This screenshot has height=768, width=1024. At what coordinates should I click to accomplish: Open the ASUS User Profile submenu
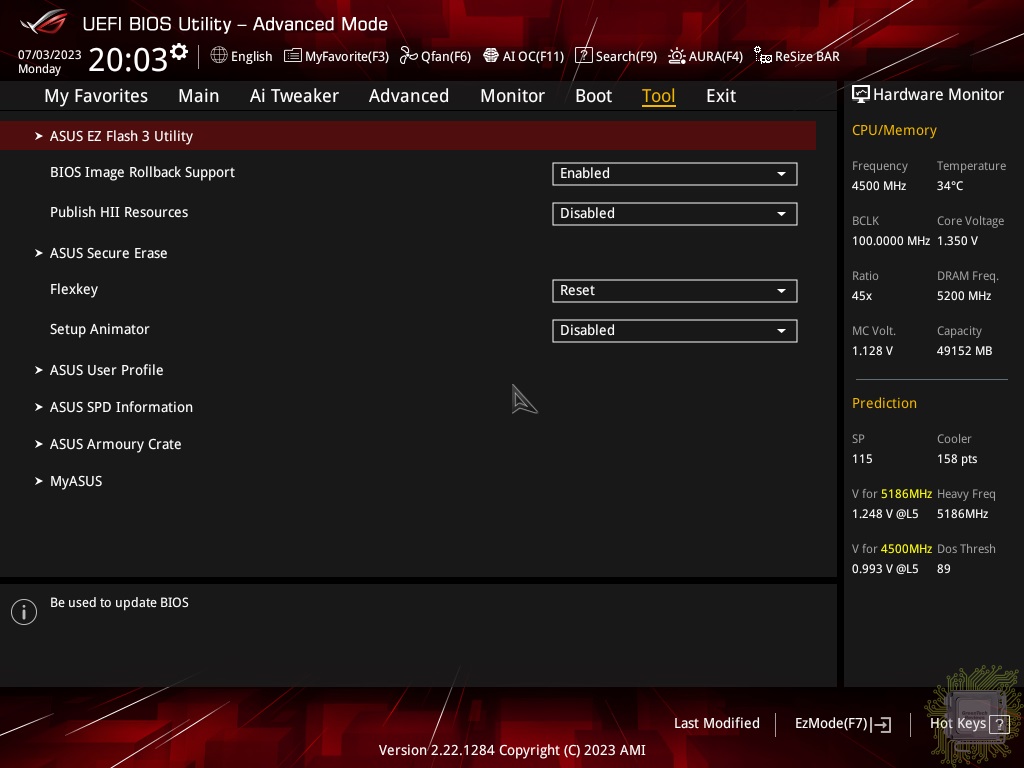coord(106,370)
